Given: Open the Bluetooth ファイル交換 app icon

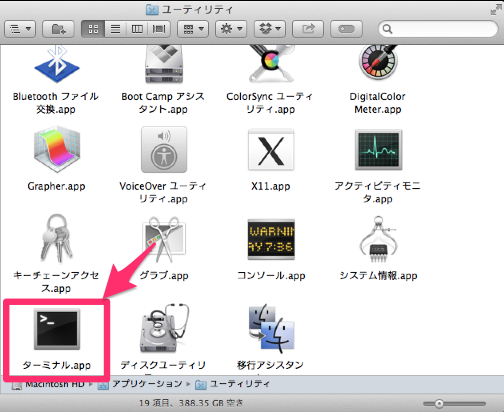Looking at the screenshot, I should (57, 64).
